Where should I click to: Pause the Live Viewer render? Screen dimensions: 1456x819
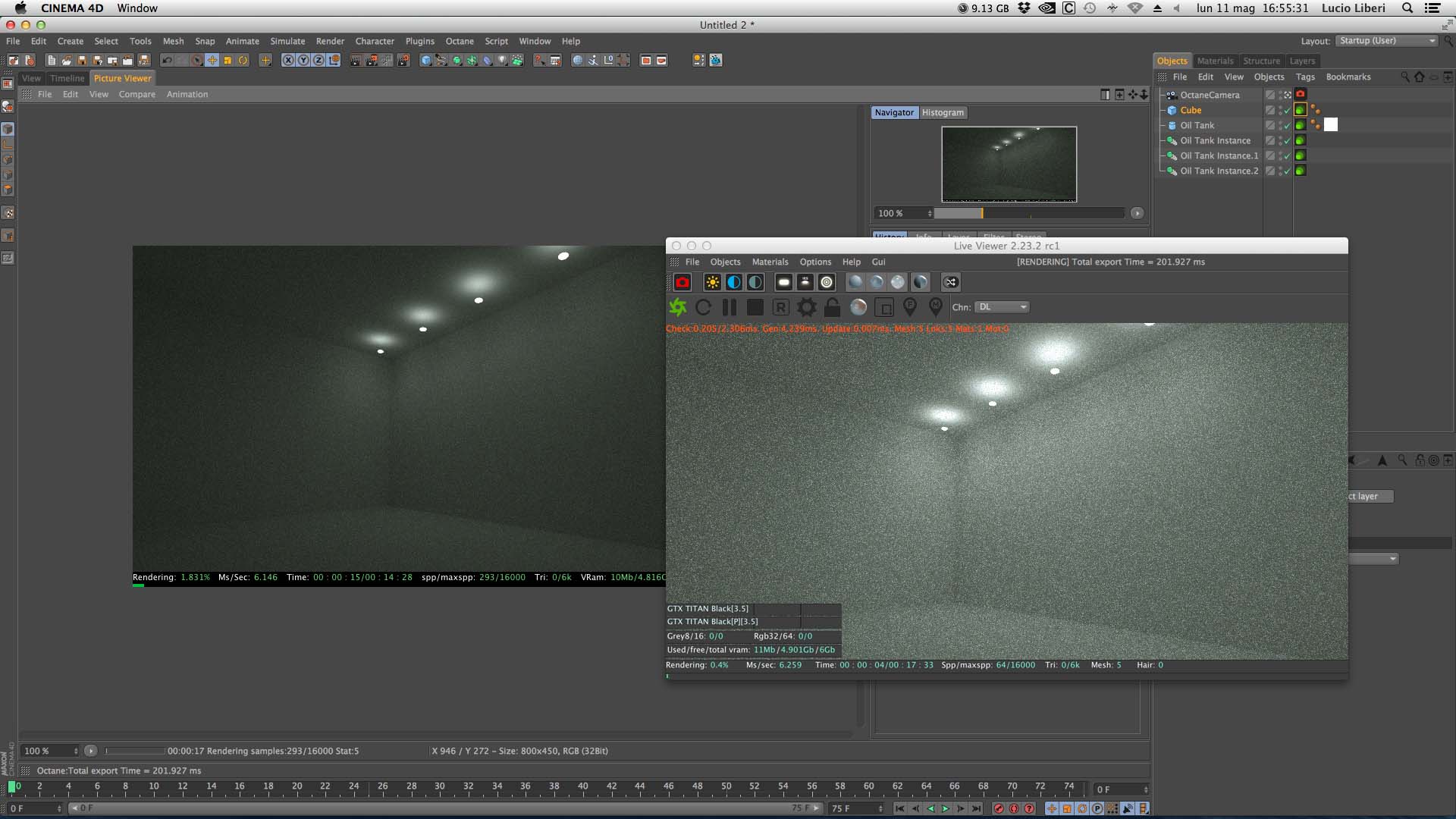point(729,307)
